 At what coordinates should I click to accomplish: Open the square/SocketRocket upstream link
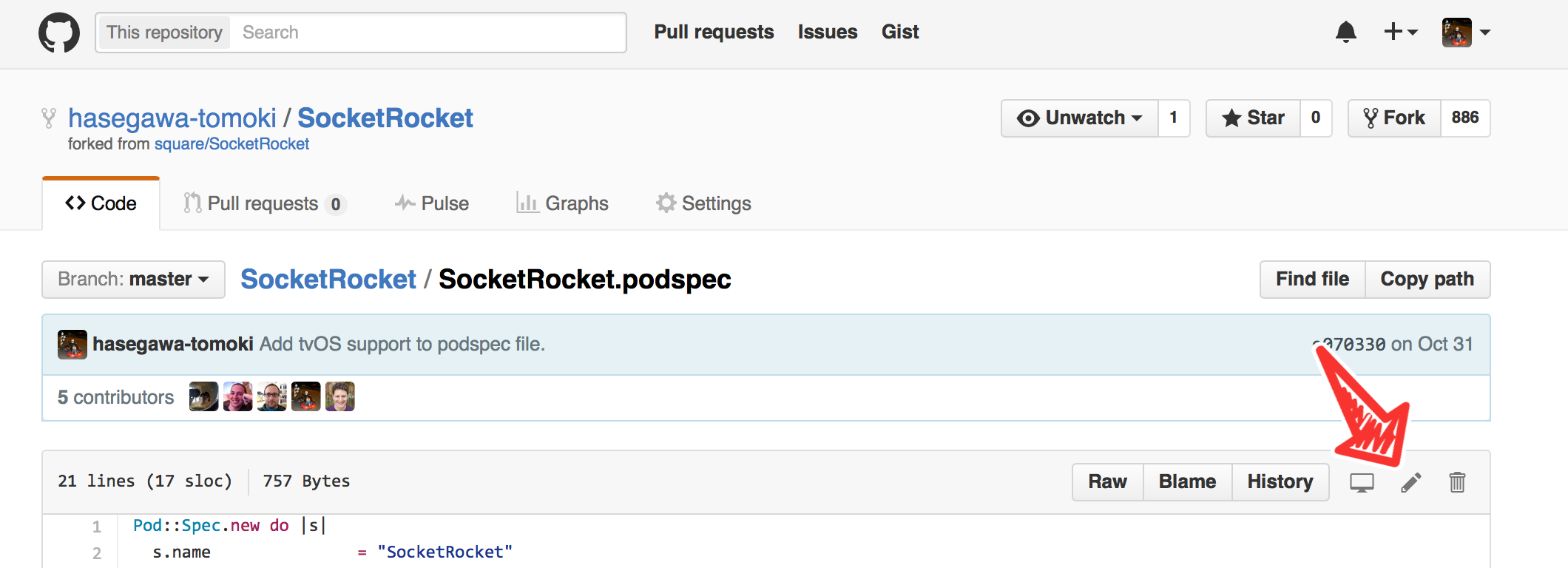point(232,144)
